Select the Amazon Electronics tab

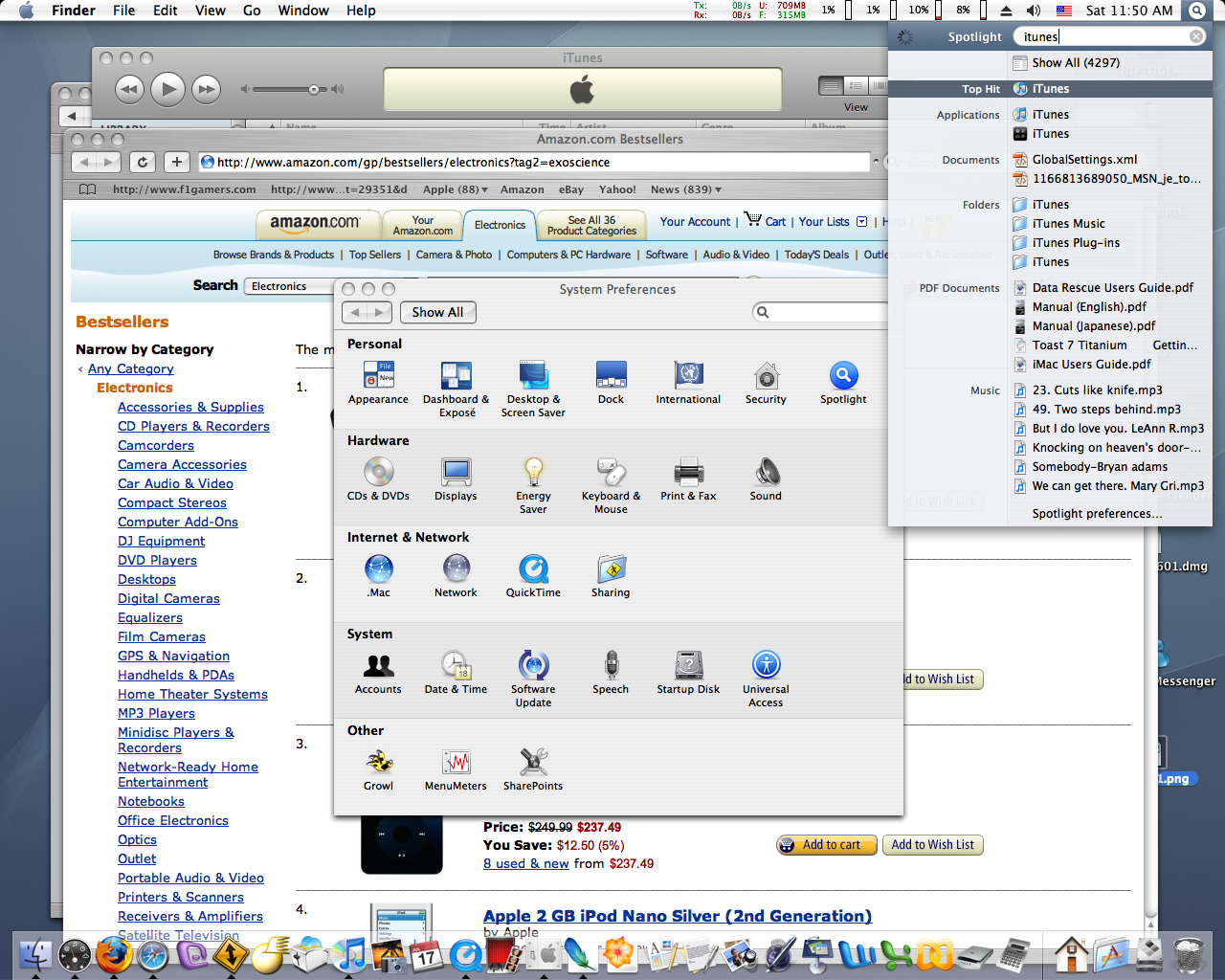(500, 225)
